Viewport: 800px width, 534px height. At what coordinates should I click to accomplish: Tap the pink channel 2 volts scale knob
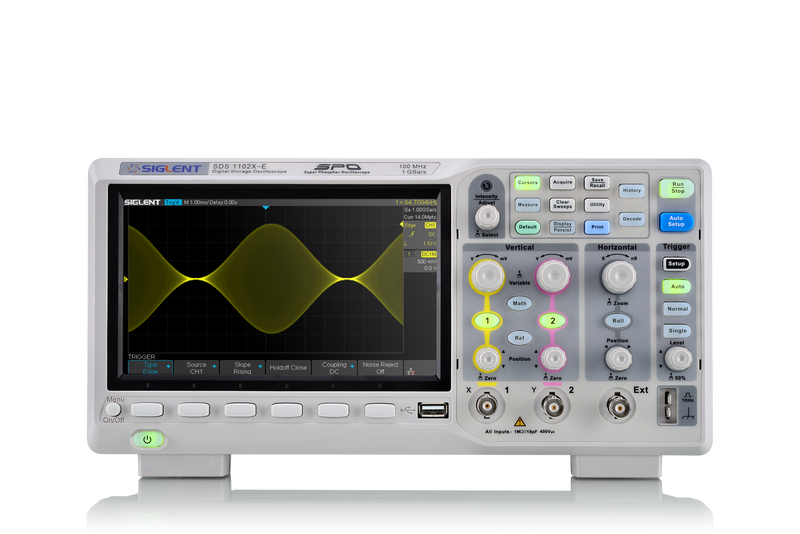point(553,276)
